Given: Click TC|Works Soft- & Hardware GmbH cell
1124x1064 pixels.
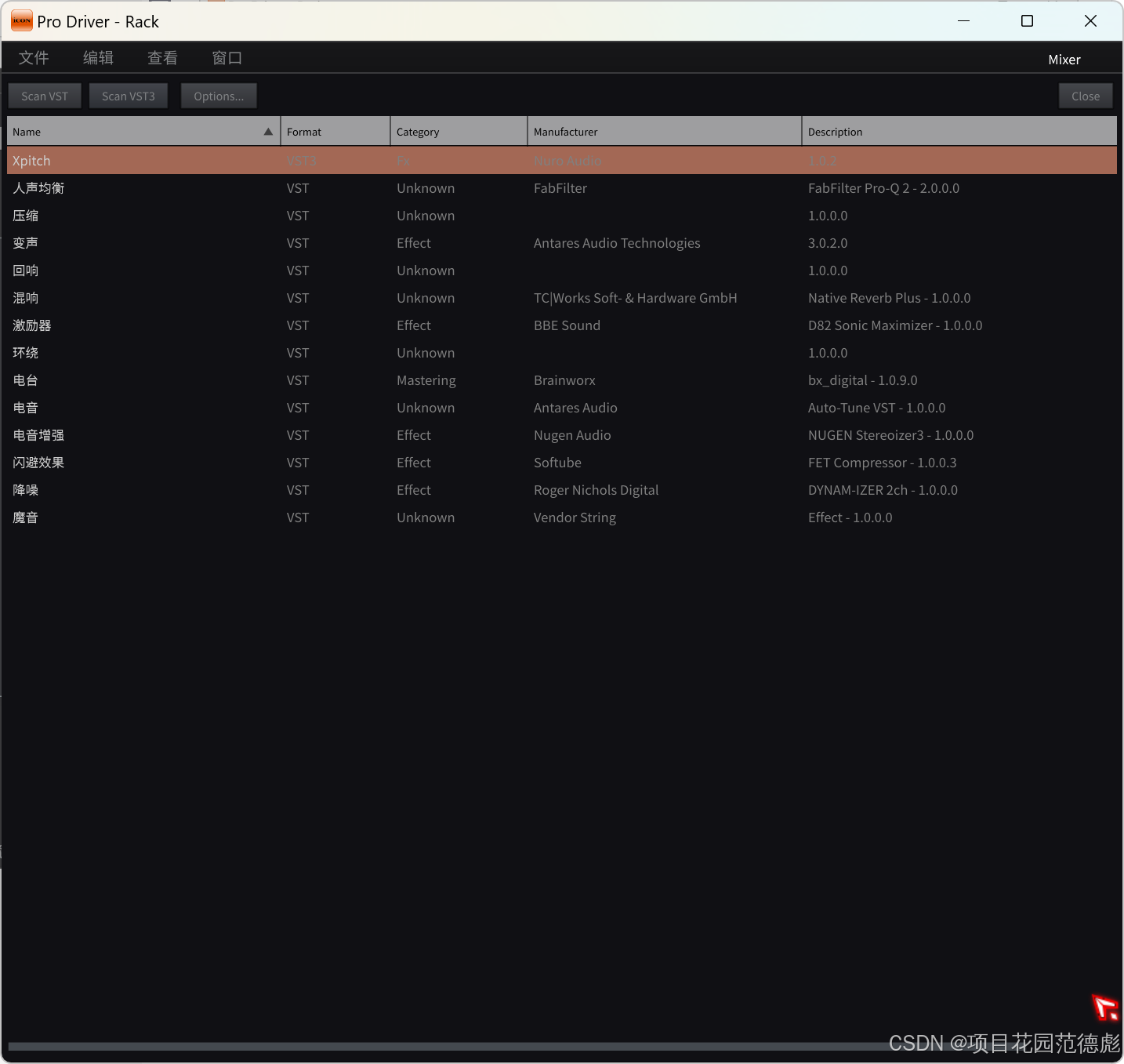Looking at the screenshot, I should tap(636, 298).
